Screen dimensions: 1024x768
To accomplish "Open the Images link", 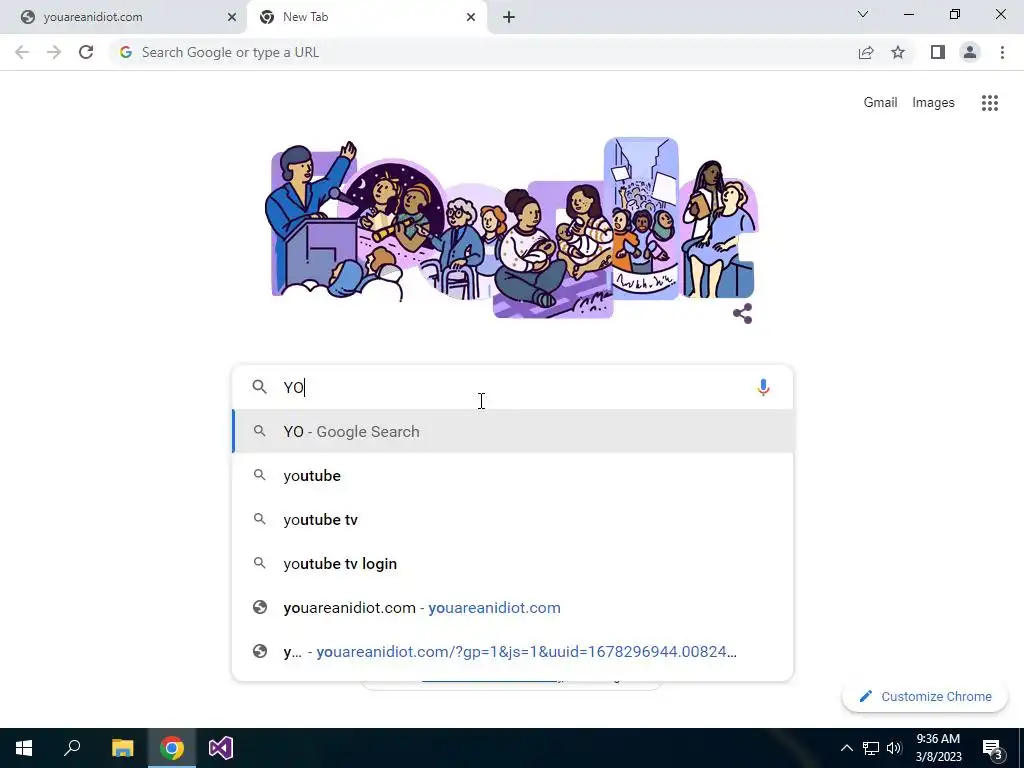I will tap(933, 103).
